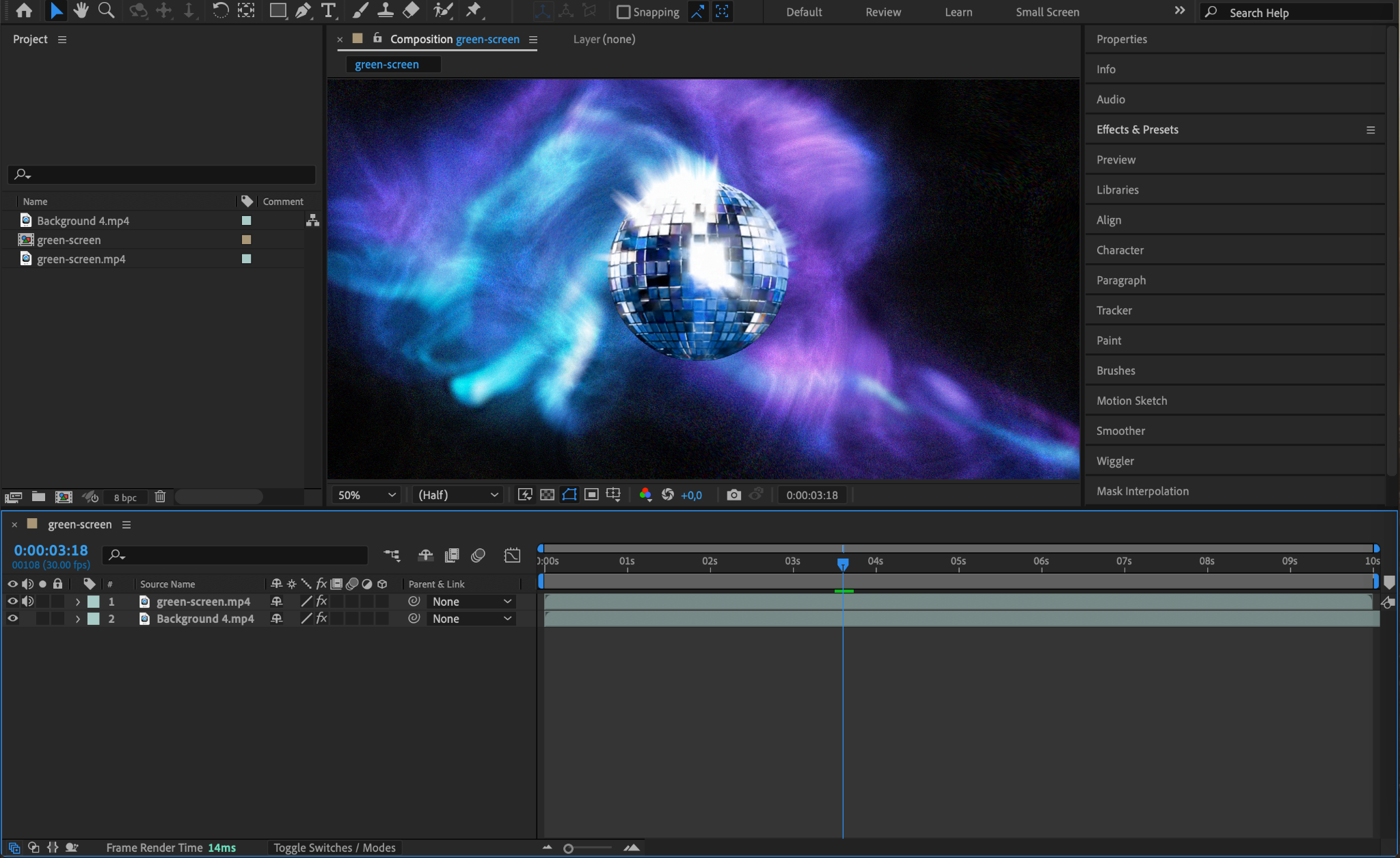Image resolution: width=1400 pixels, height=858 pixels.
Task: Select the Hand tool
Action: tap(81, 10)
